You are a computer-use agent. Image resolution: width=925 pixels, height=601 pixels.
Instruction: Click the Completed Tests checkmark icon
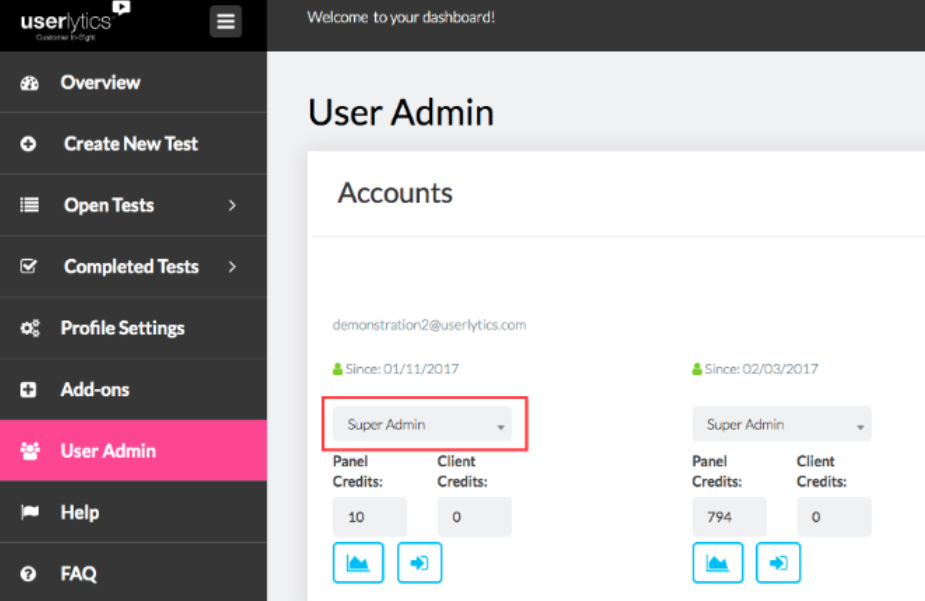click(x=29, y=266)
